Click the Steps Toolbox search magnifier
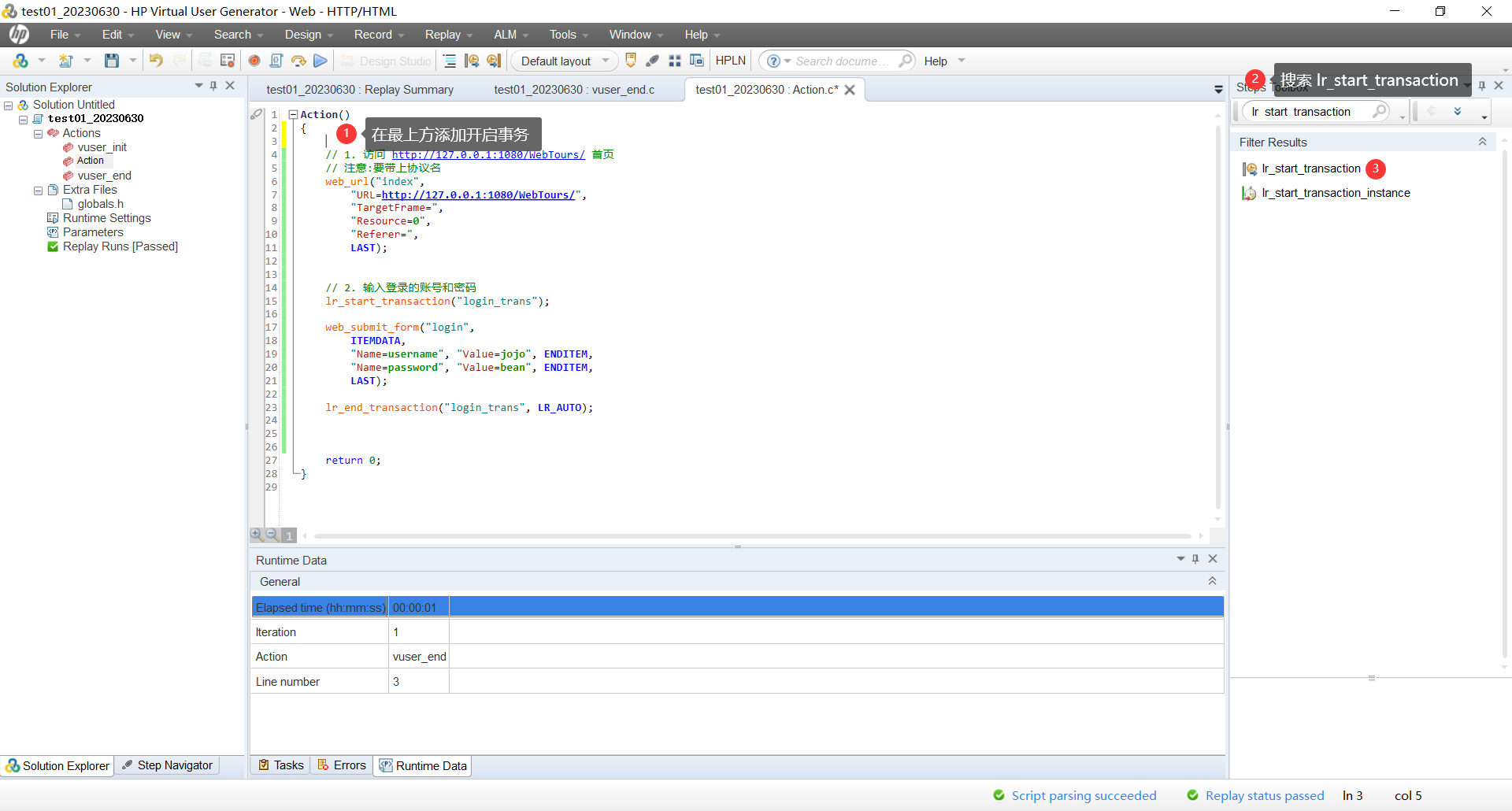Screen dimensions: 1512x811 coord(1380,111)
